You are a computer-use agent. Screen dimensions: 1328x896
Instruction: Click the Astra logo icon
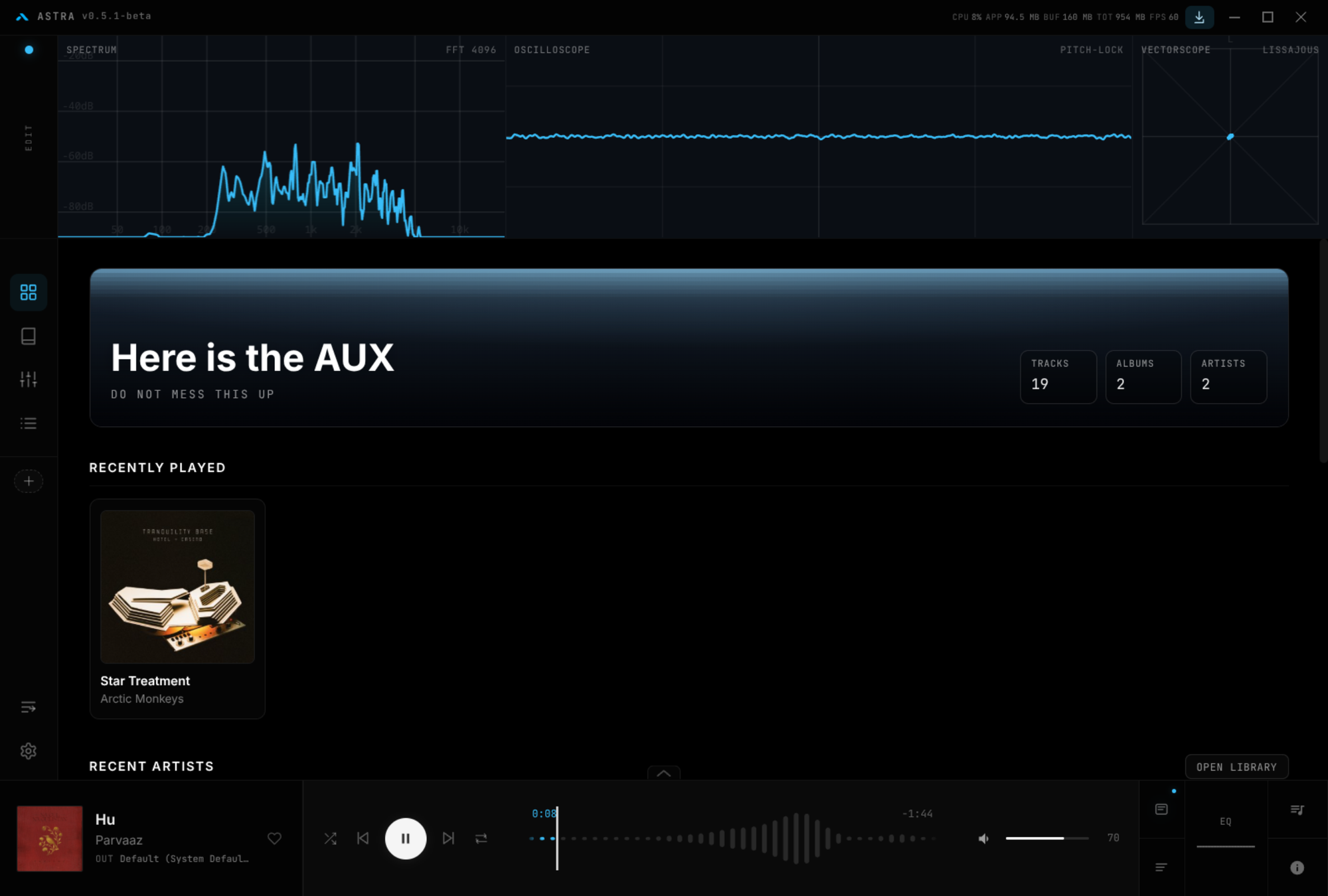(23, 17)
